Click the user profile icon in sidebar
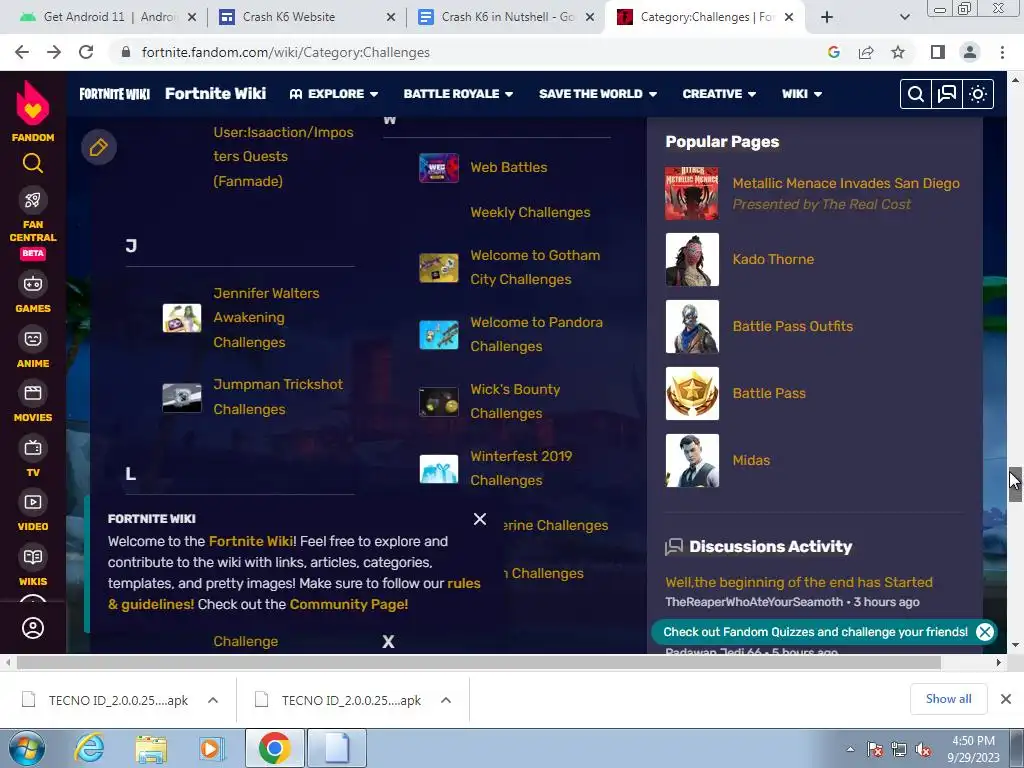Viewport: 1024px width, 768px height. tap(33, 628)
